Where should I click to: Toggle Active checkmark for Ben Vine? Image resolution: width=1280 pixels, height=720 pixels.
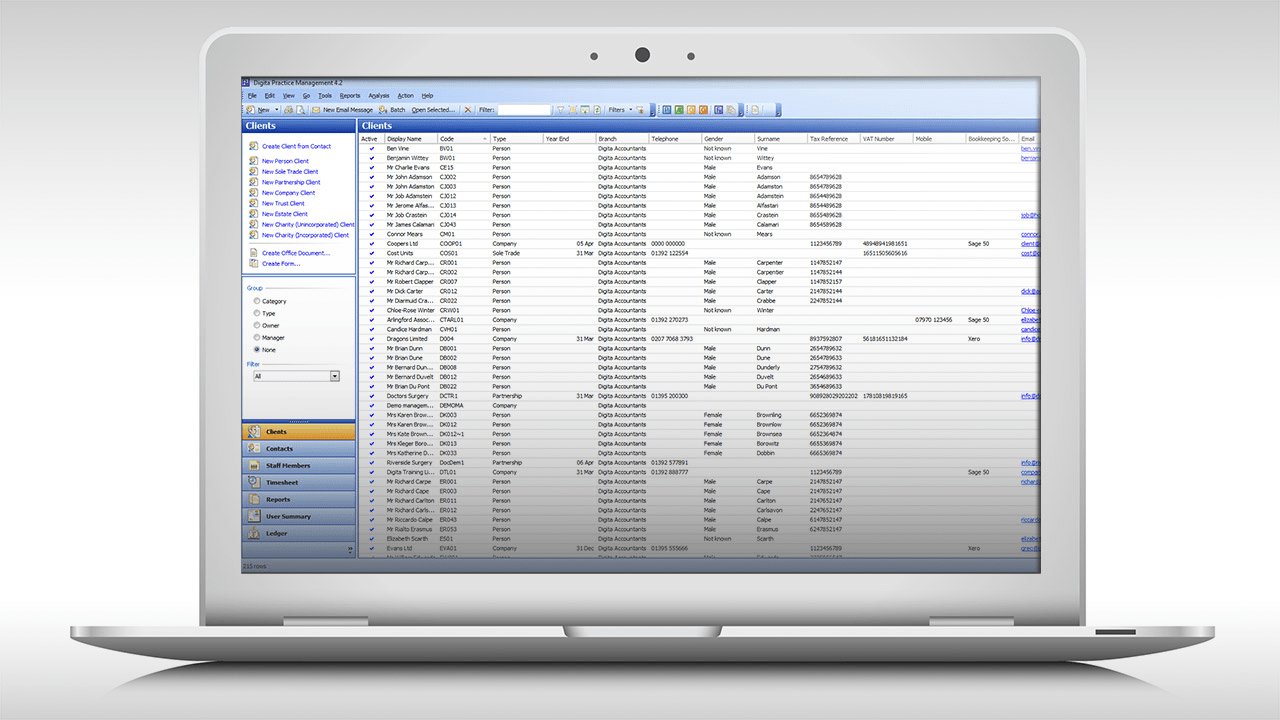[371, 148]
